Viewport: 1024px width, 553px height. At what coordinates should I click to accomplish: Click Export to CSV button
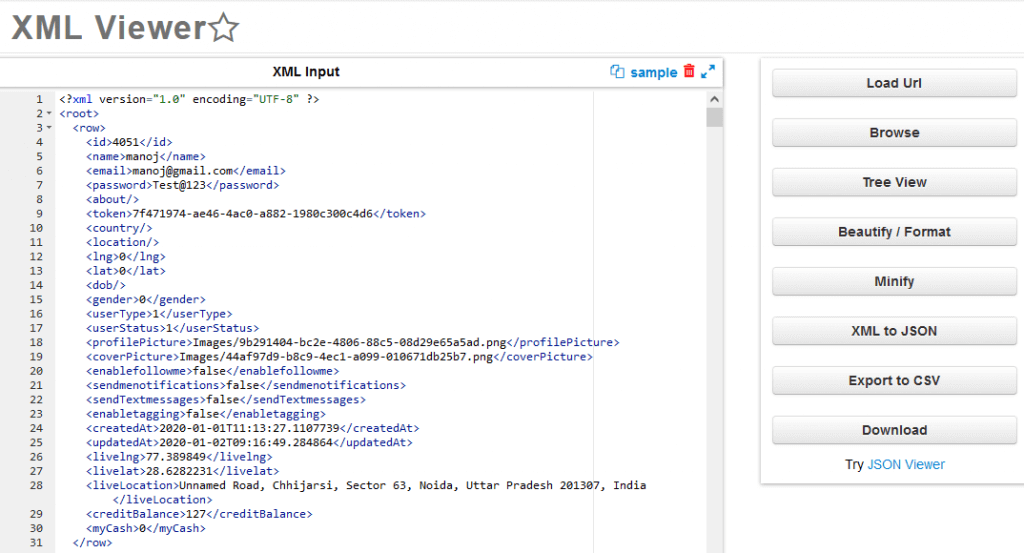click(x=894, y=381)
